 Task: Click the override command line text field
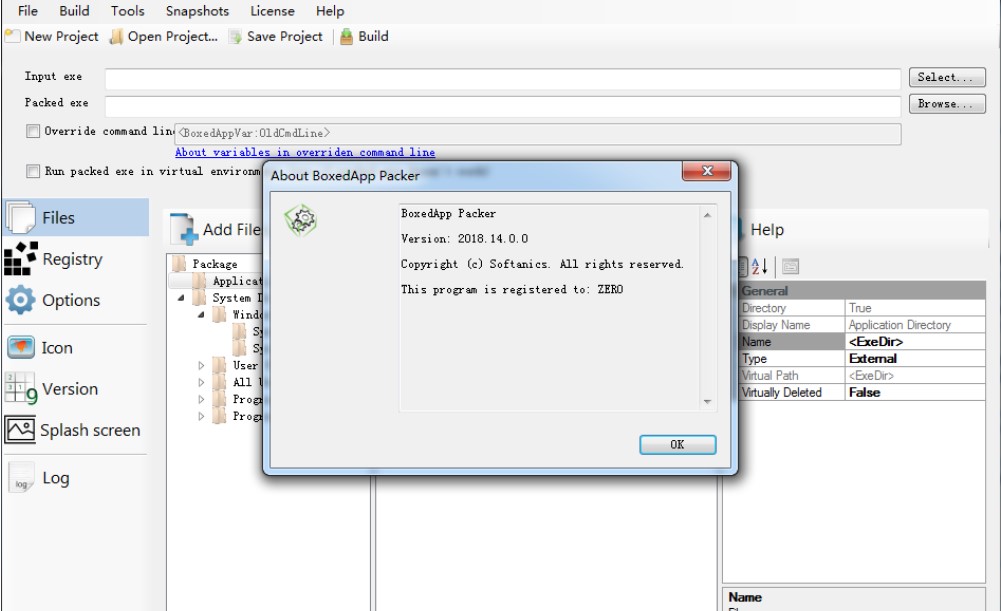537,134
